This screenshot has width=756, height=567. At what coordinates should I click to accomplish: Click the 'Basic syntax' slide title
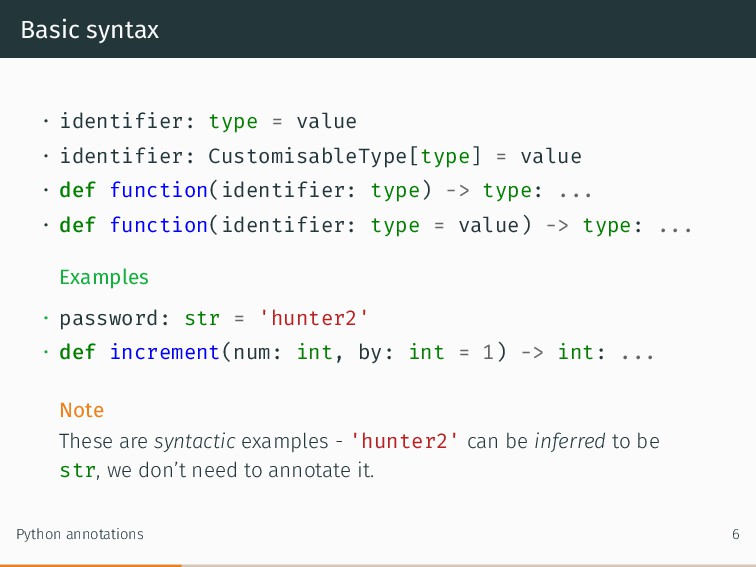tap(90, 30)
